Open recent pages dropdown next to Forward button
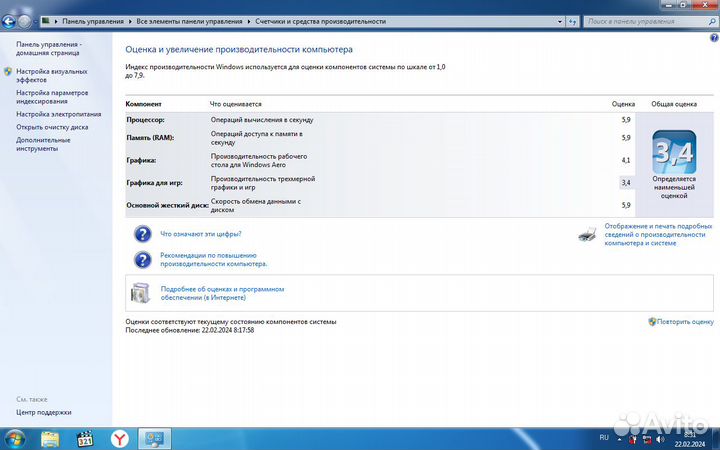This screenshot has height=450, width=720. (x=35, y=22)
